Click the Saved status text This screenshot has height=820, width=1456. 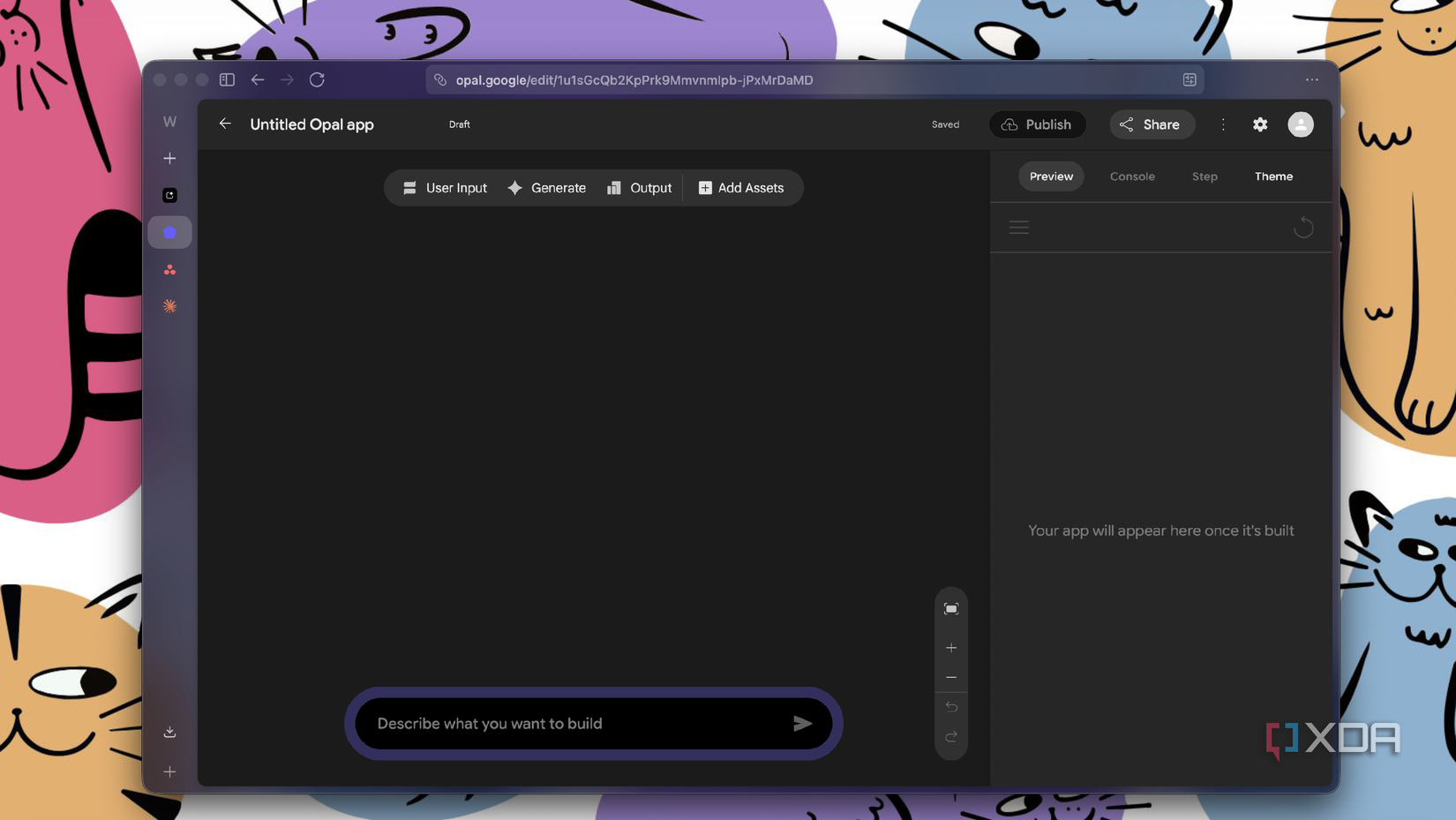tap(945, 124)
